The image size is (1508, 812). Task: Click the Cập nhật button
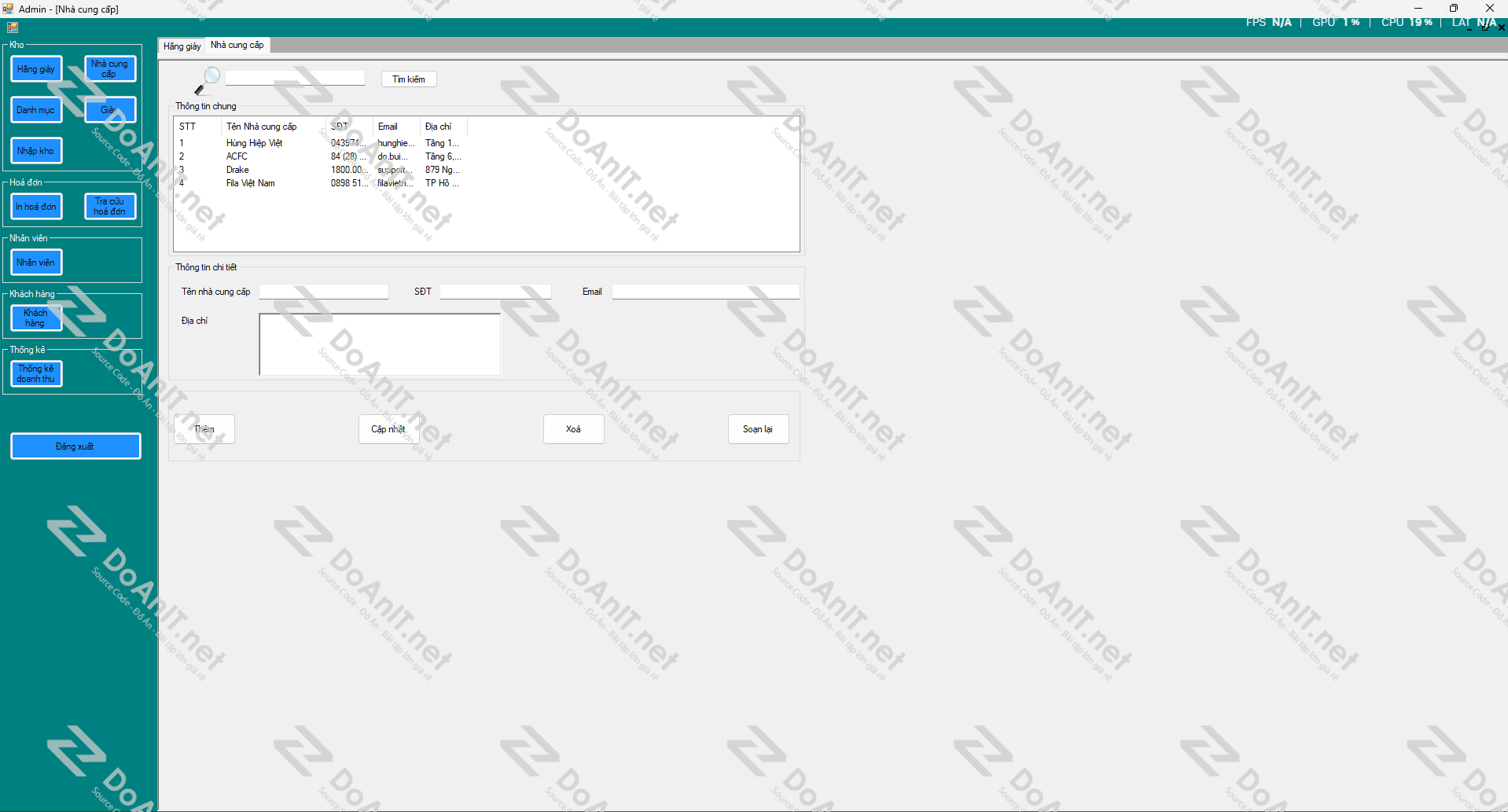[388, 429]
